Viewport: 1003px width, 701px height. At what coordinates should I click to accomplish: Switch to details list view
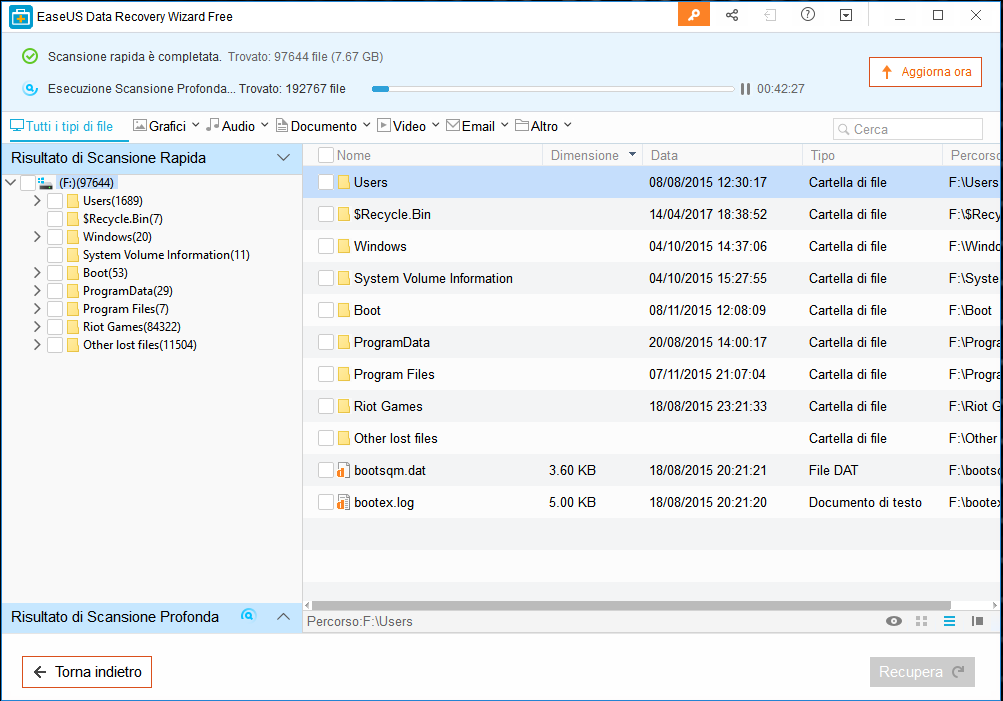tap(949, 621)
